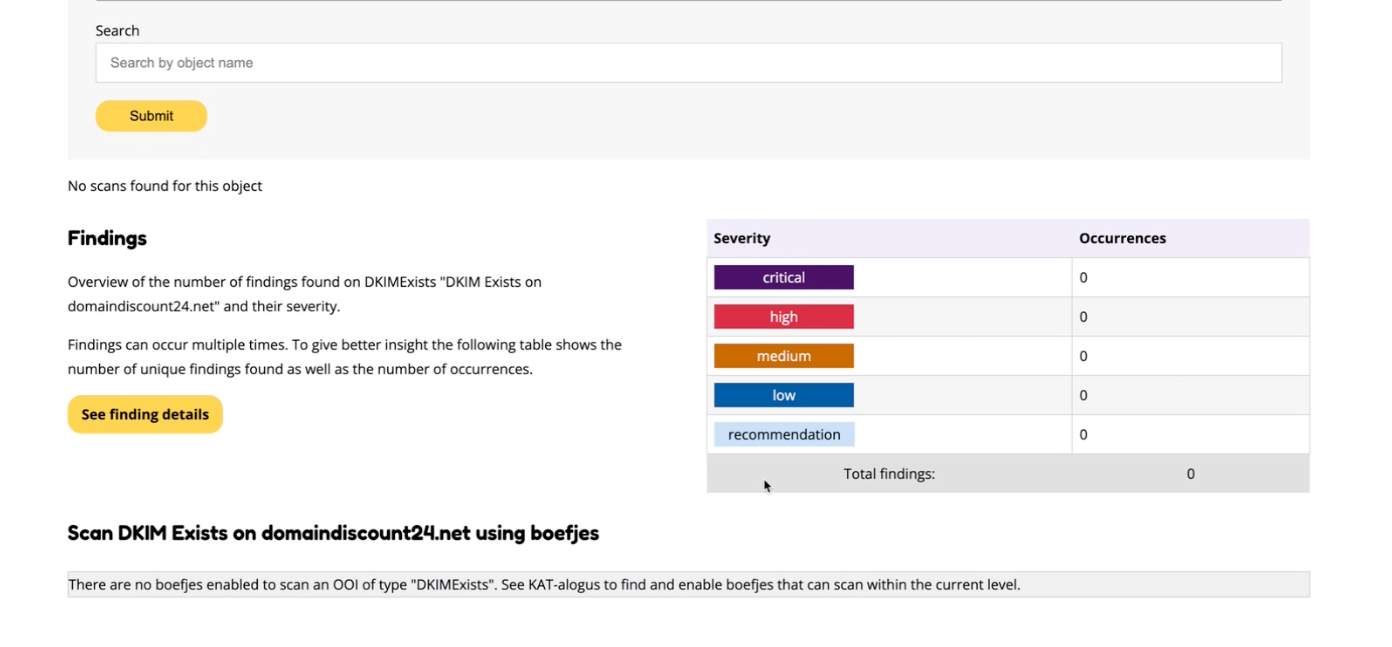
Task: Select the critical occurrences count cell
Action: pyautogui.click(x=1083, y=277)
